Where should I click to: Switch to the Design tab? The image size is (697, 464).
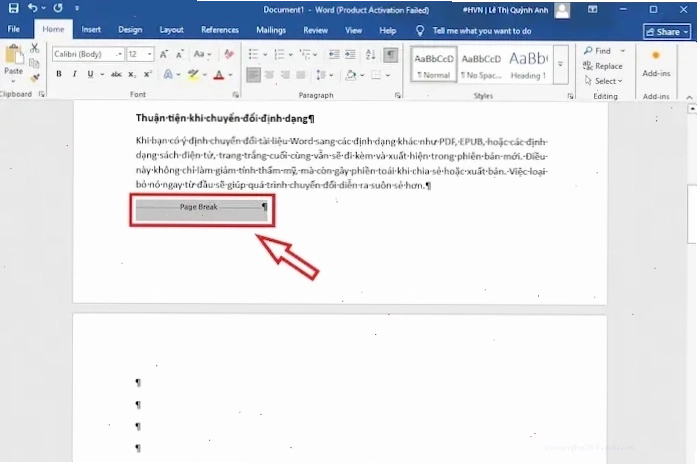[130, 30]
